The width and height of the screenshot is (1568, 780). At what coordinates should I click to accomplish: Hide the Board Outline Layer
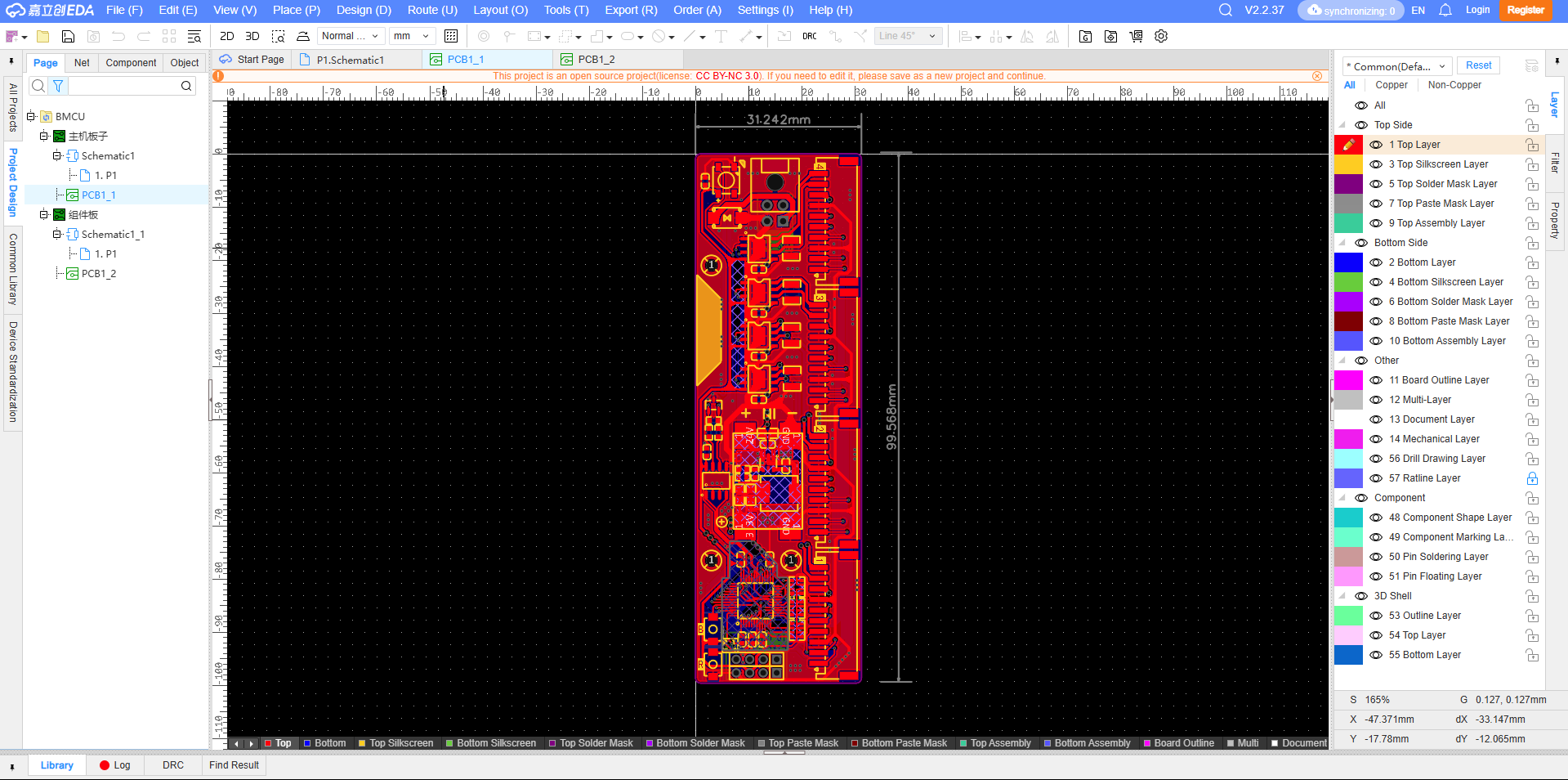click(1376, 380)
